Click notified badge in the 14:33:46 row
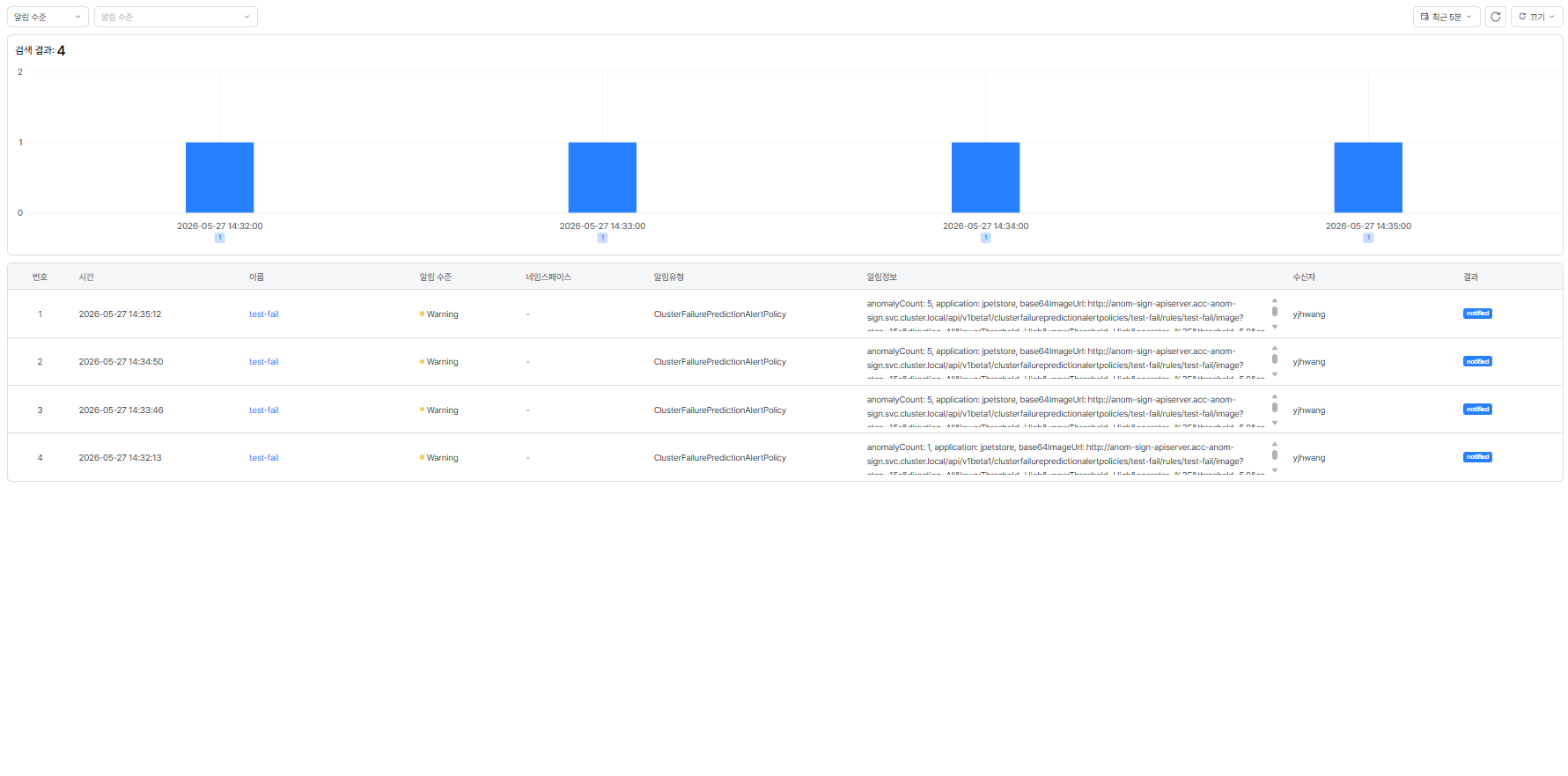Viewport: 1568px width, 776px height. 1477,410
